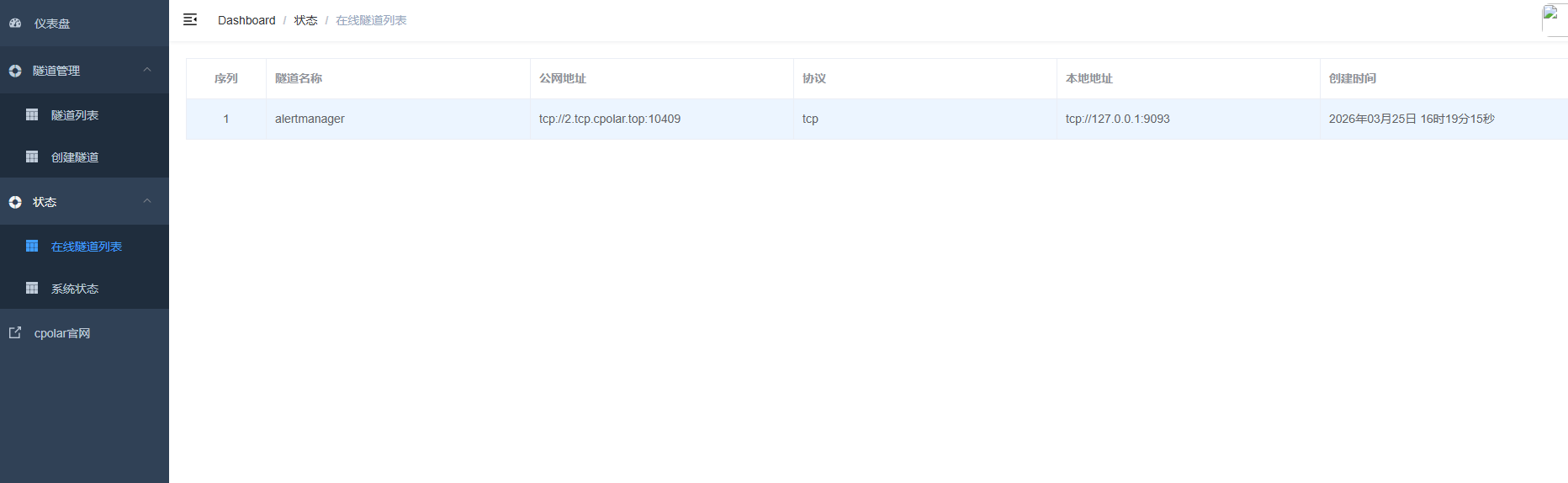Click the 状态 plus-circle icon
The height and width of the screenshot is (483, 1568).
click(x=15, y=202)
